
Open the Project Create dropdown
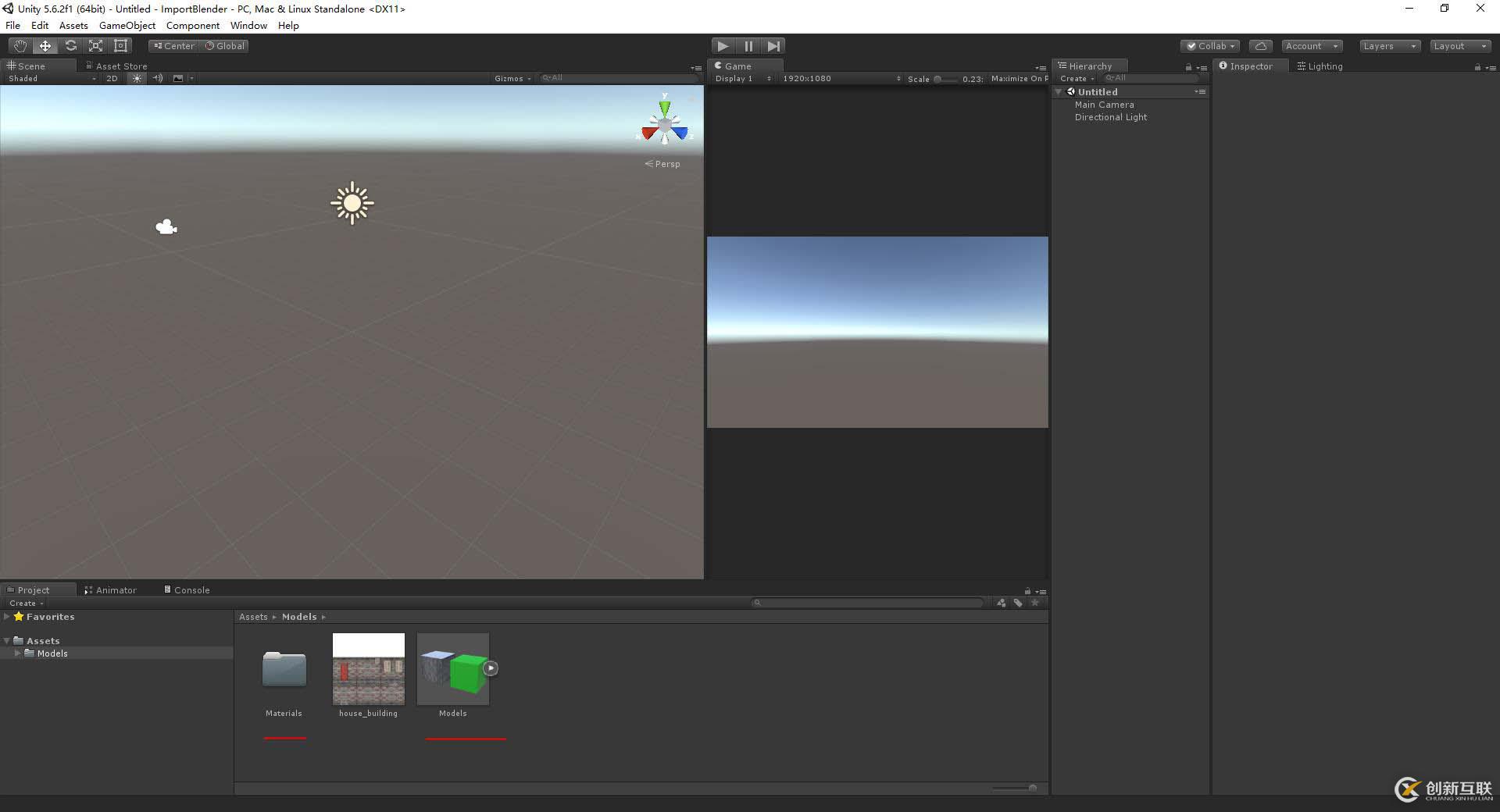pos(26,603)
